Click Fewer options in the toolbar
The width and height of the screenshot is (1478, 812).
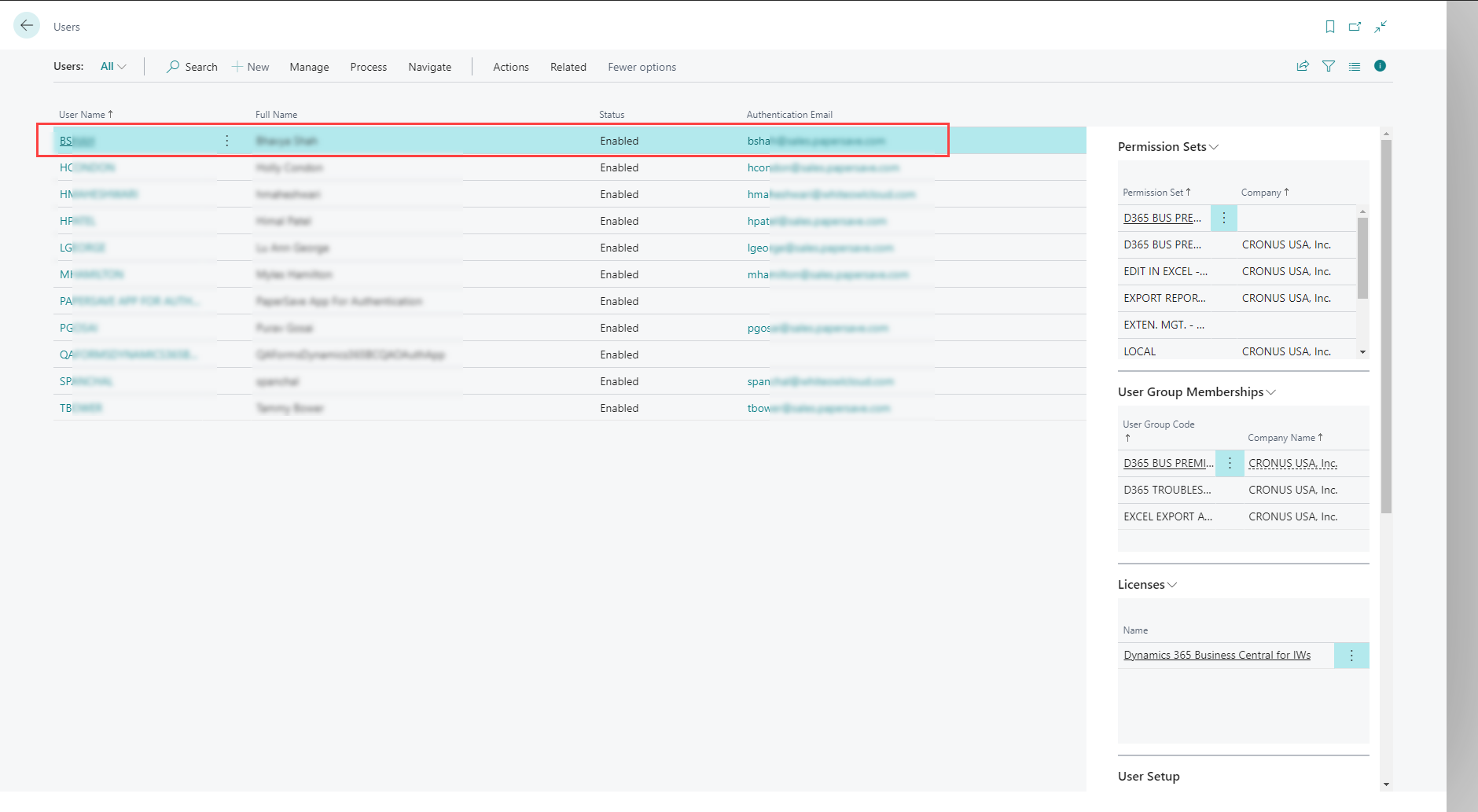point(642,67)
